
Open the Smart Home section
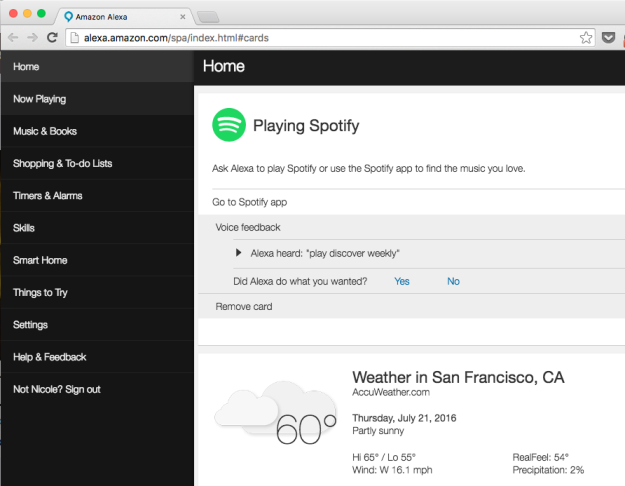(x=97, y=260)
